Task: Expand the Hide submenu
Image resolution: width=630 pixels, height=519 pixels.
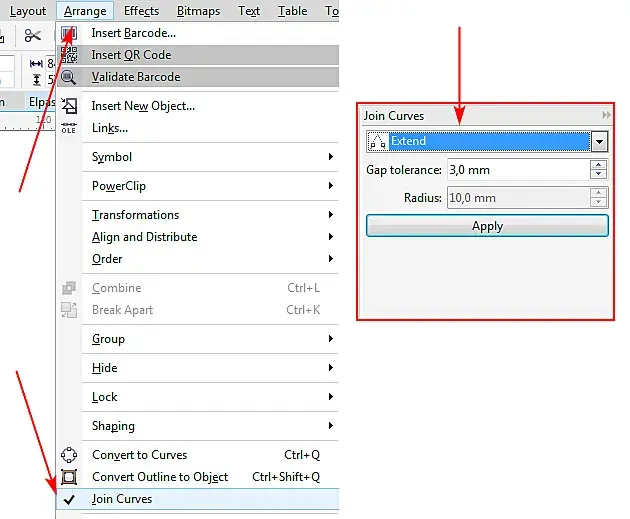Action: pyautogui.click(x=331, y=368)
